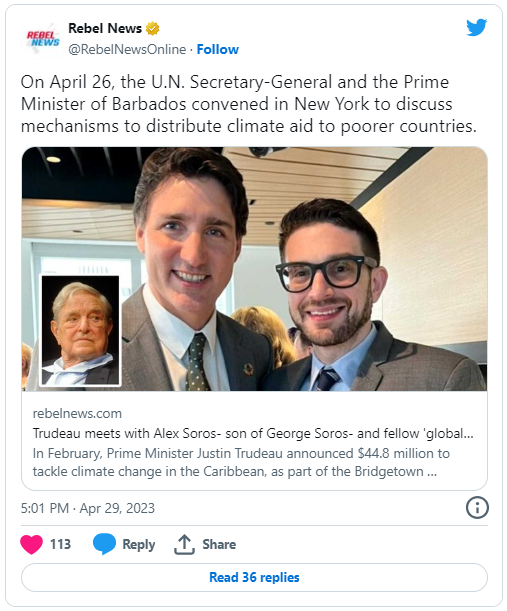Click the article description about $44.8 million
This screenshot has height=611, width=507.
pos(241,463)
